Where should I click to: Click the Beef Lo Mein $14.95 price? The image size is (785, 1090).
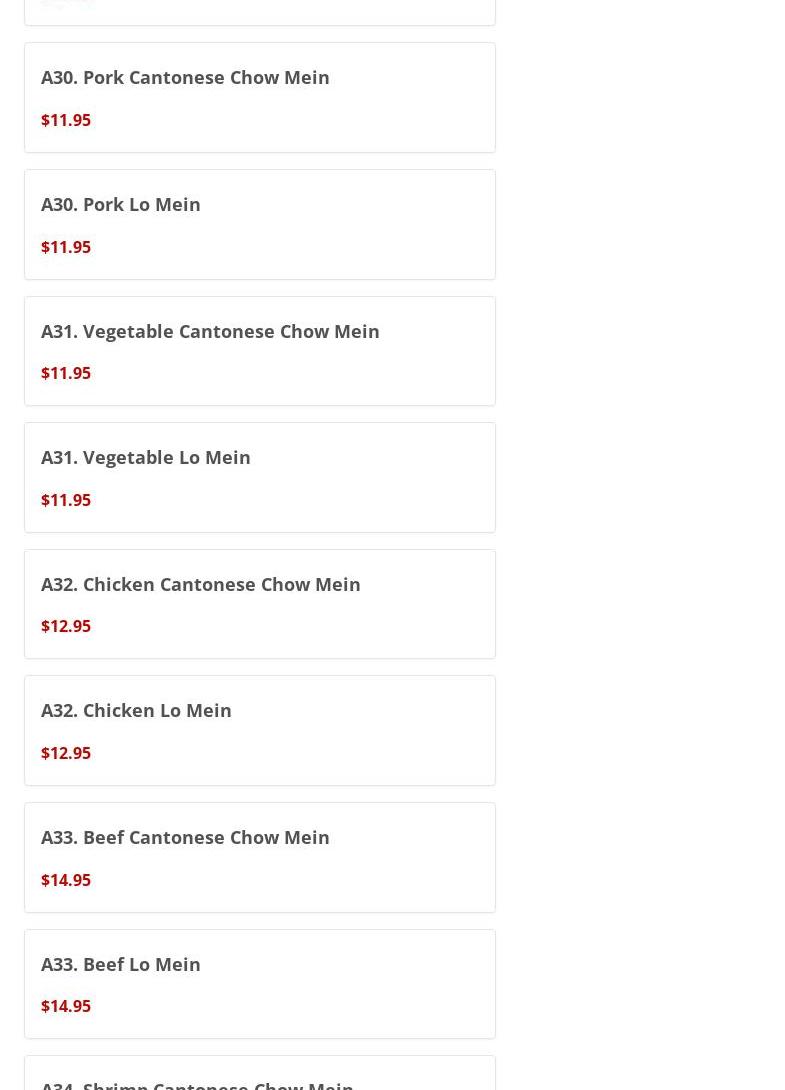click(66, 1006)
